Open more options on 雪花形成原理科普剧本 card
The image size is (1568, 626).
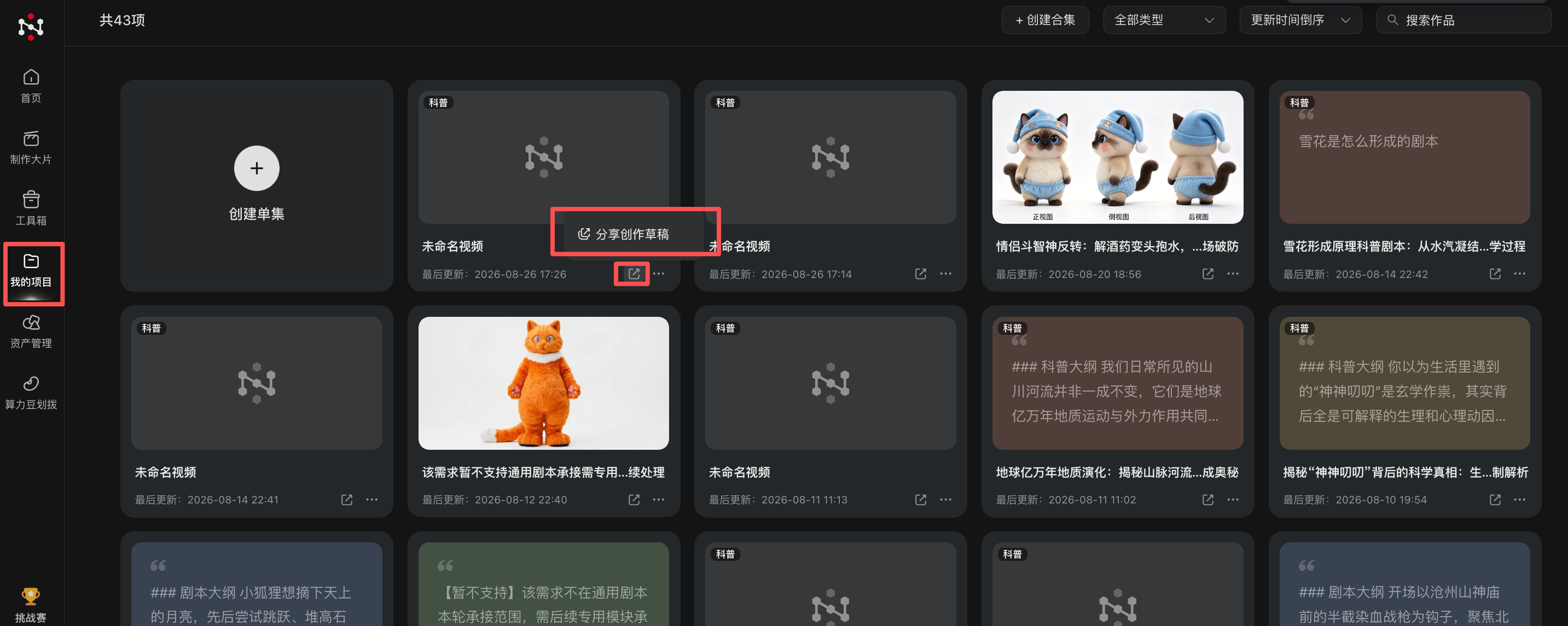point(1520,274)
